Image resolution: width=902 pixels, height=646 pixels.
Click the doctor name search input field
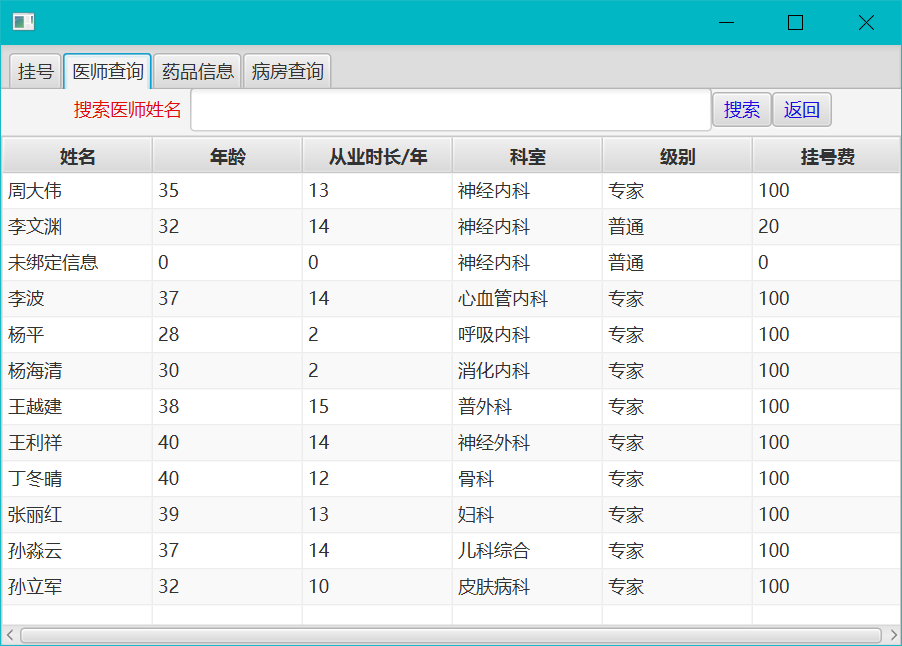tap(450, 110)
